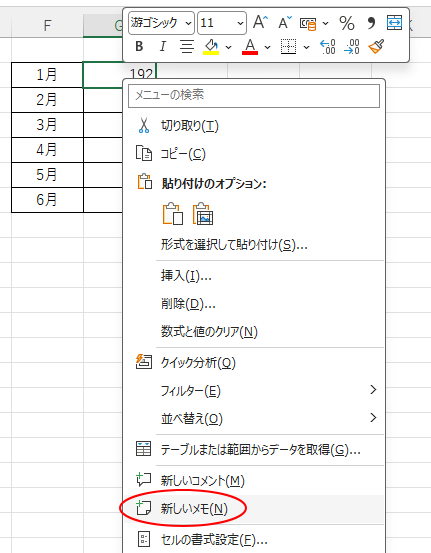Apply percent style
Screen dimensions: 431x553
point(347,23)
